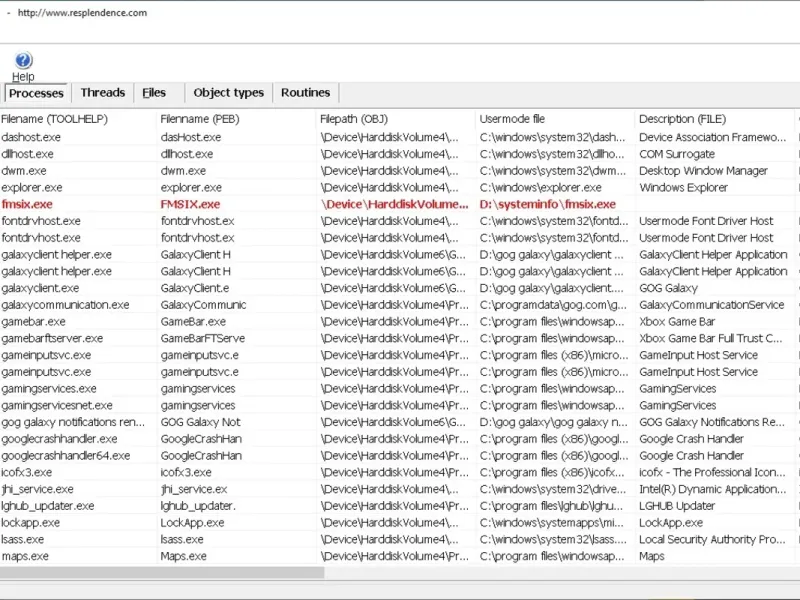Switch to the Threads tab
This screenshot has width=800, height=600.
tap(103, 93)
